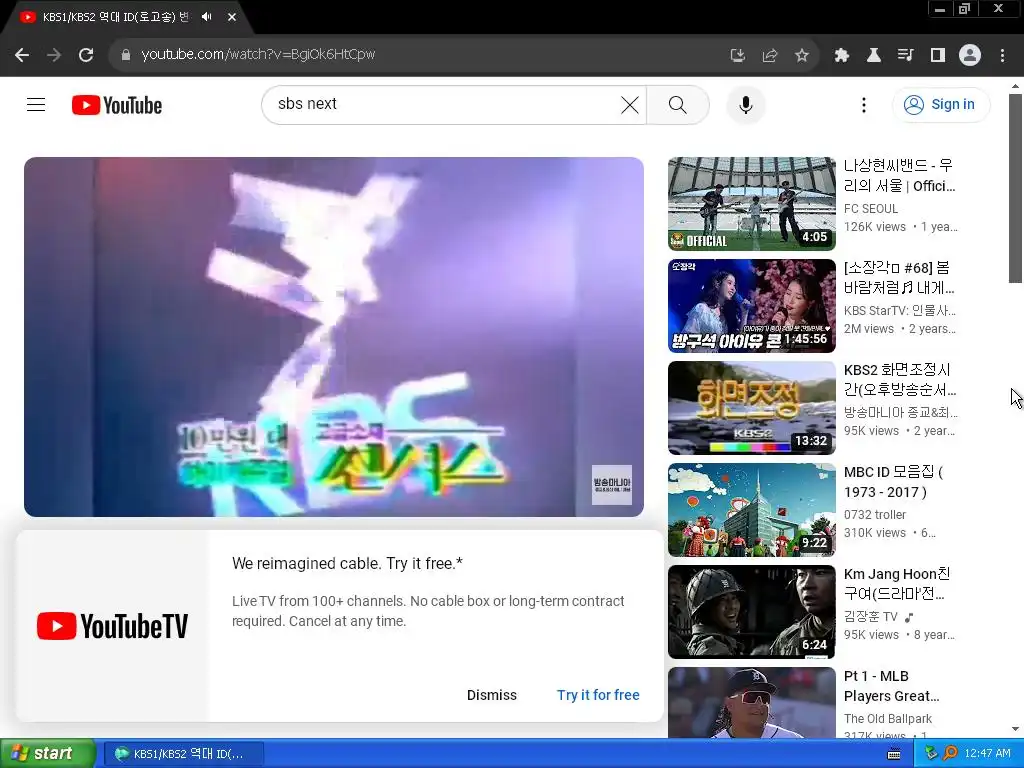Image resolution: width=1024 pixels, height=768 pixels.
Task: Bookmark this page with the star
Action: [x=802, y=55]
